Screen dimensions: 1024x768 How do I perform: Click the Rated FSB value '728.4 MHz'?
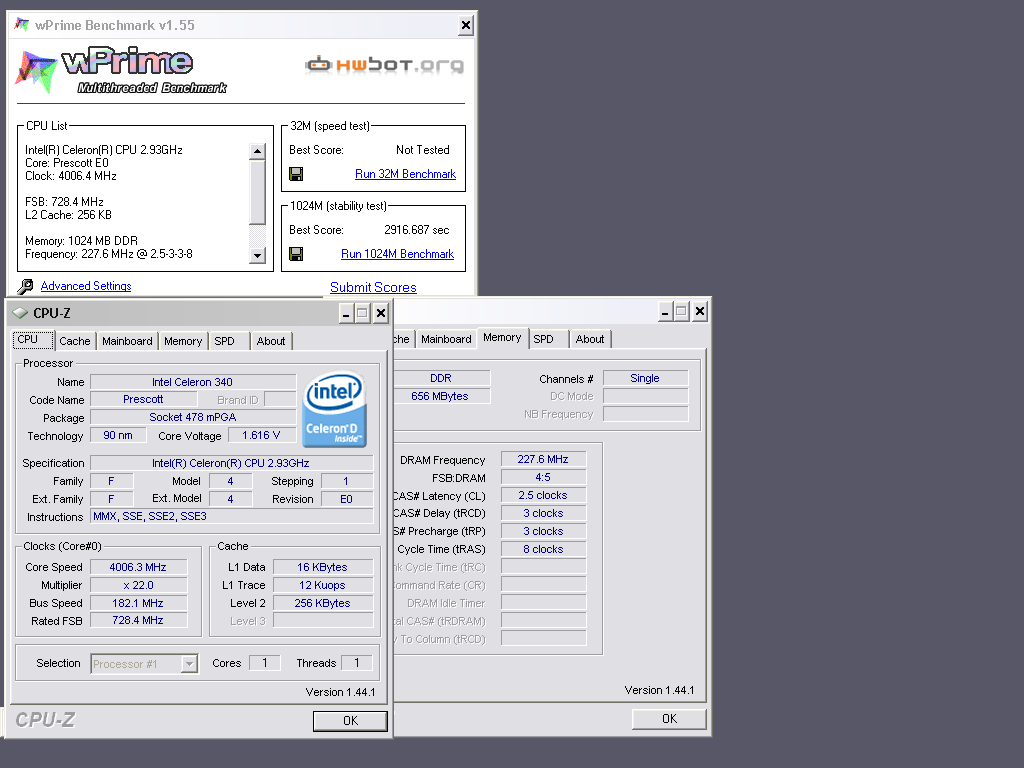pyautogui.click(x=138, y=620)
